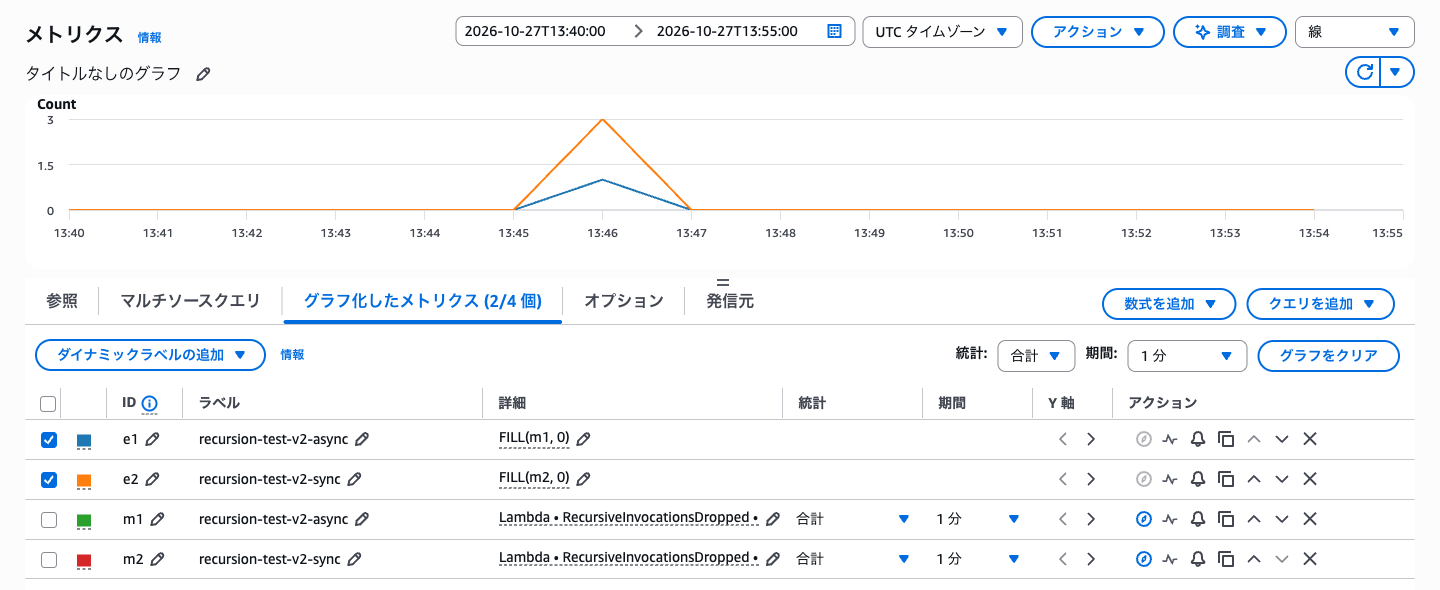Toggle the select-all metrics checkbox
Image resolution: width=1440 pixels, height=590 pixels.
pyautogui.click(x=48, y=404)
